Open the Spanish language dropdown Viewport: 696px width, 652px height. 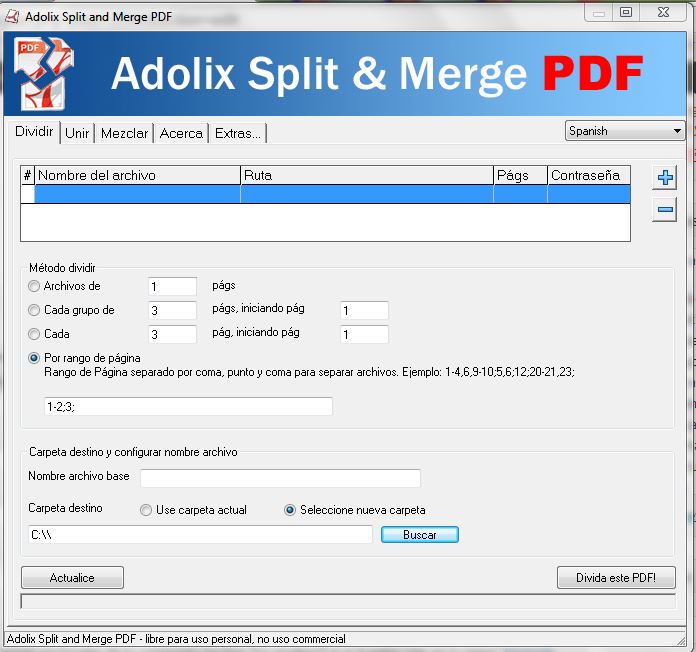tap(625, 131)
